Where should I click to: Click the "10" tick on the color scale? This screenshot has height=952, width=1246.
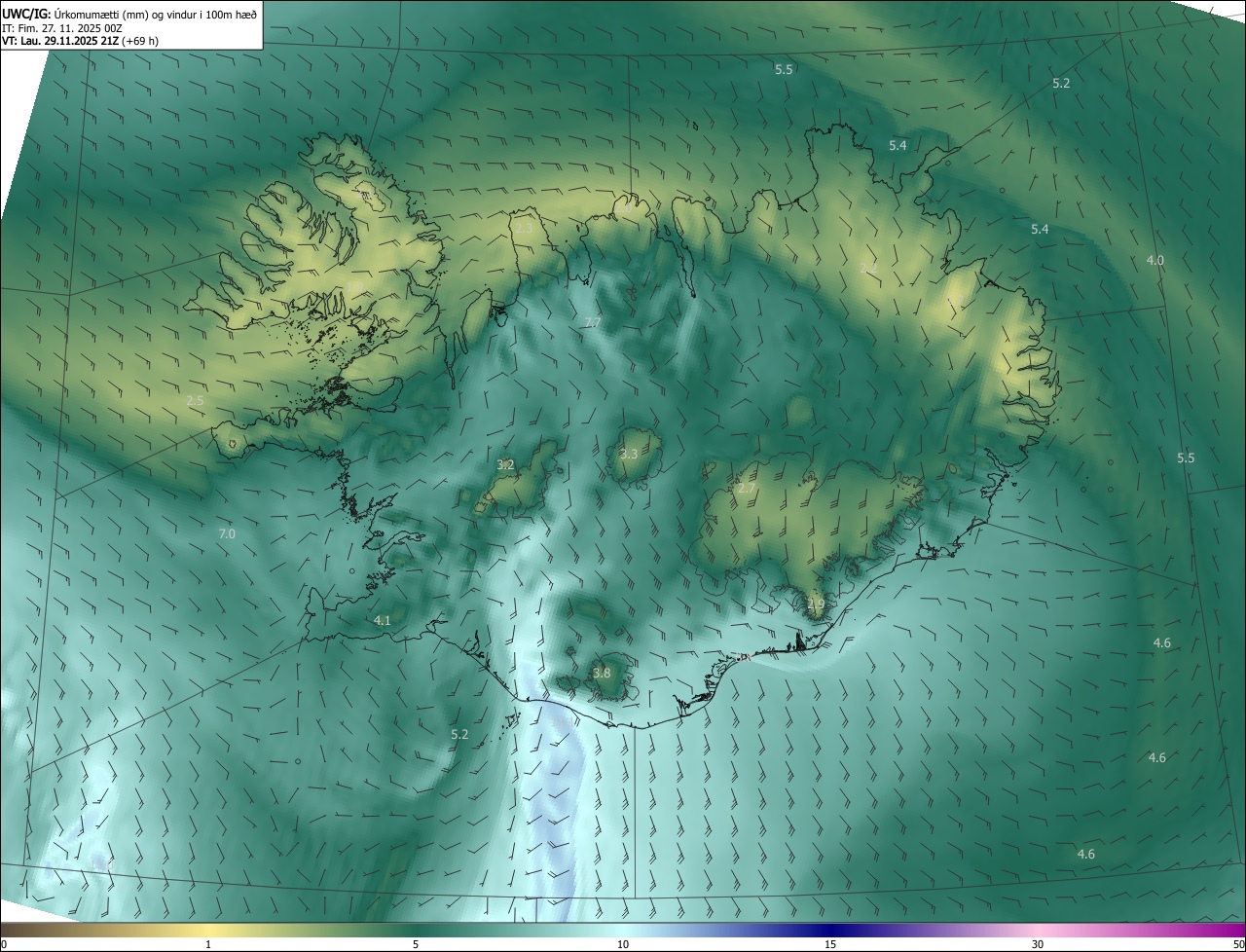pyautogui.click(x=623, y=945)
